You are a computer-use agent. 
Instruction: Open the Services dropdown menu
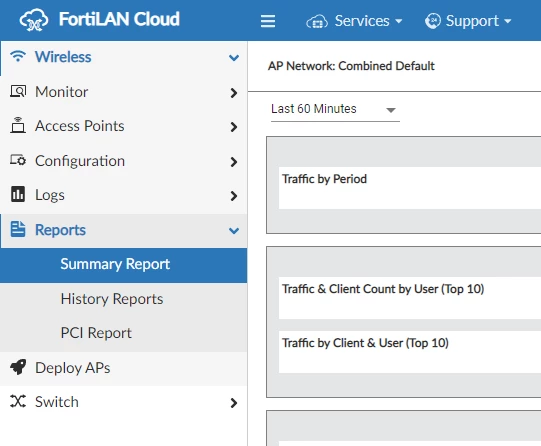354,21
